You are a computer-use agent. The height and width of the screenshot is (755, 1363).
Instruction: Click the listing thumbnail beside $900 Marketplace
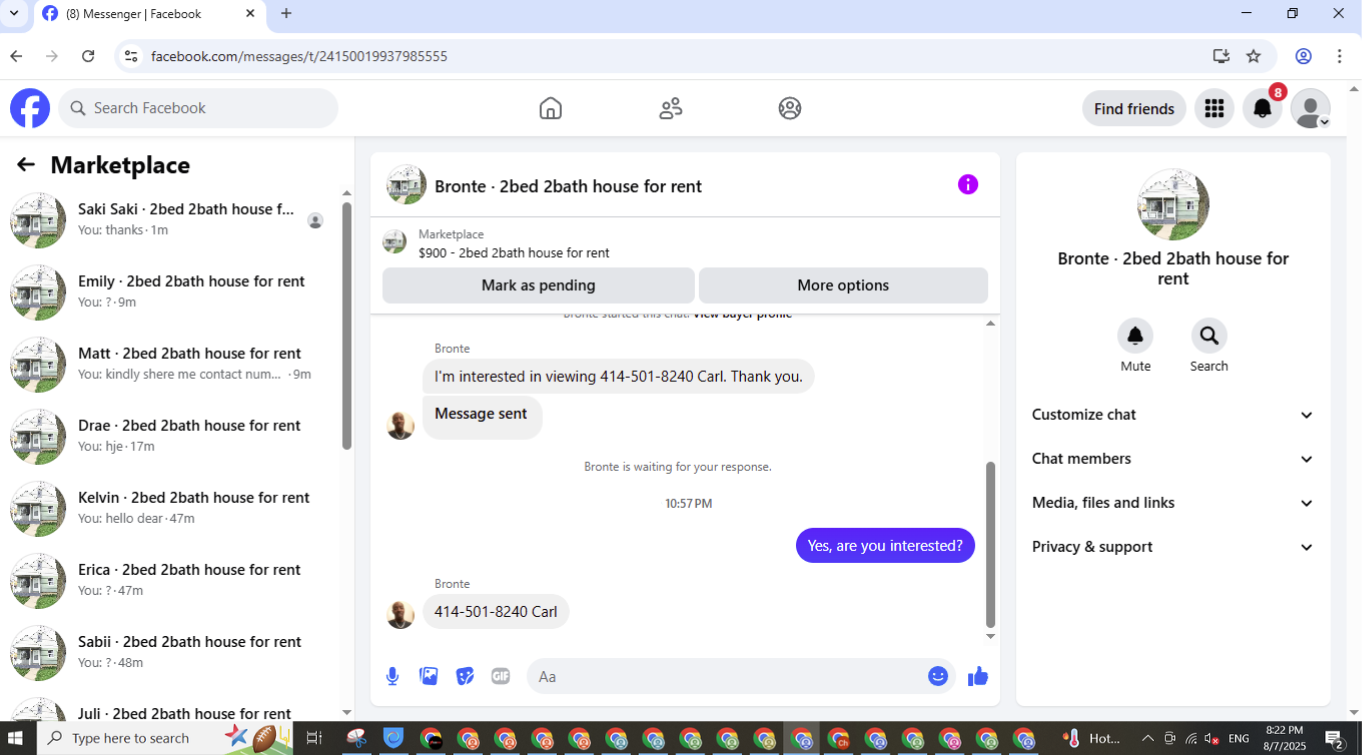click(395, 243)
